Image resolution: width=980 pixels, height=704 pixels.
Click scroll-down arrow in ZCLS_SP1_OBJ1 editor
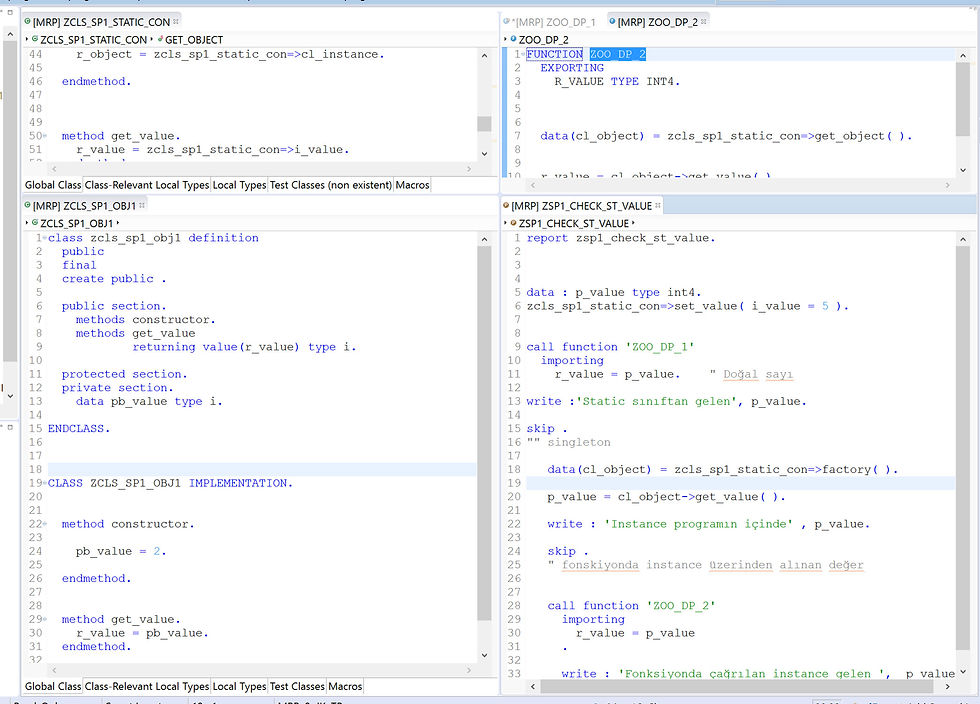tap(484, 655)
